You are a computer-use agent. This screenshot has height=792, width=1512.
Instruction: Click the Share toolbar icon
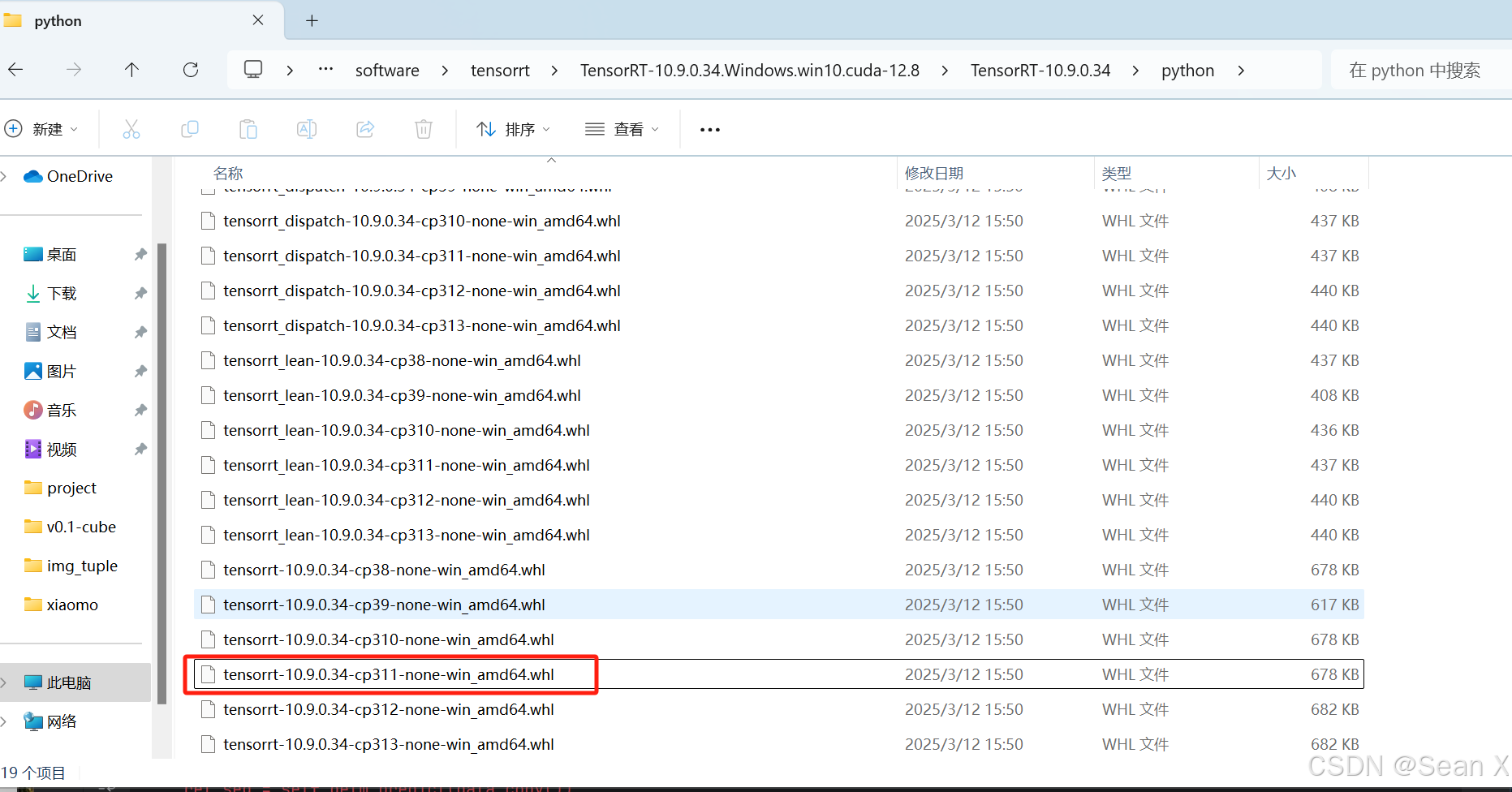365,129
